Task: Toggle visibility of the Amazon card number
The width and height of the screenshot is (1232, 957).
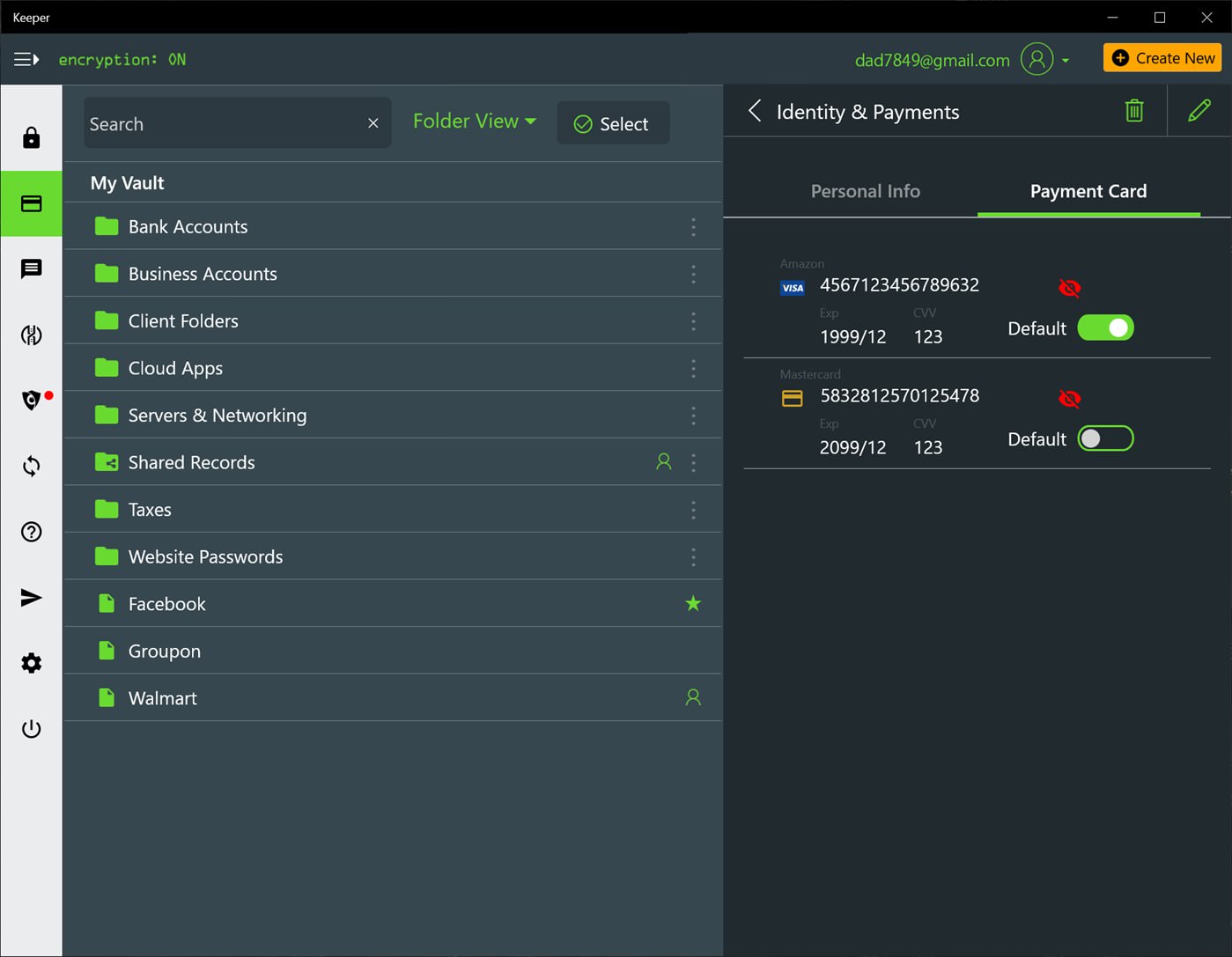Action: pyautogui.click(x=1069, y=288)
